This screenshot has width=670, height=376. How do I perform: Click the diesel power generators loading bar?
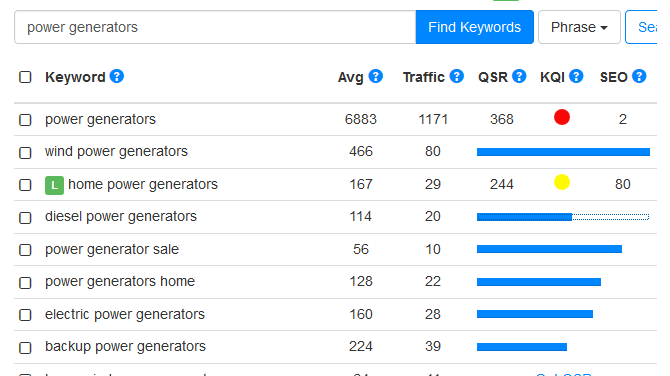563,217
